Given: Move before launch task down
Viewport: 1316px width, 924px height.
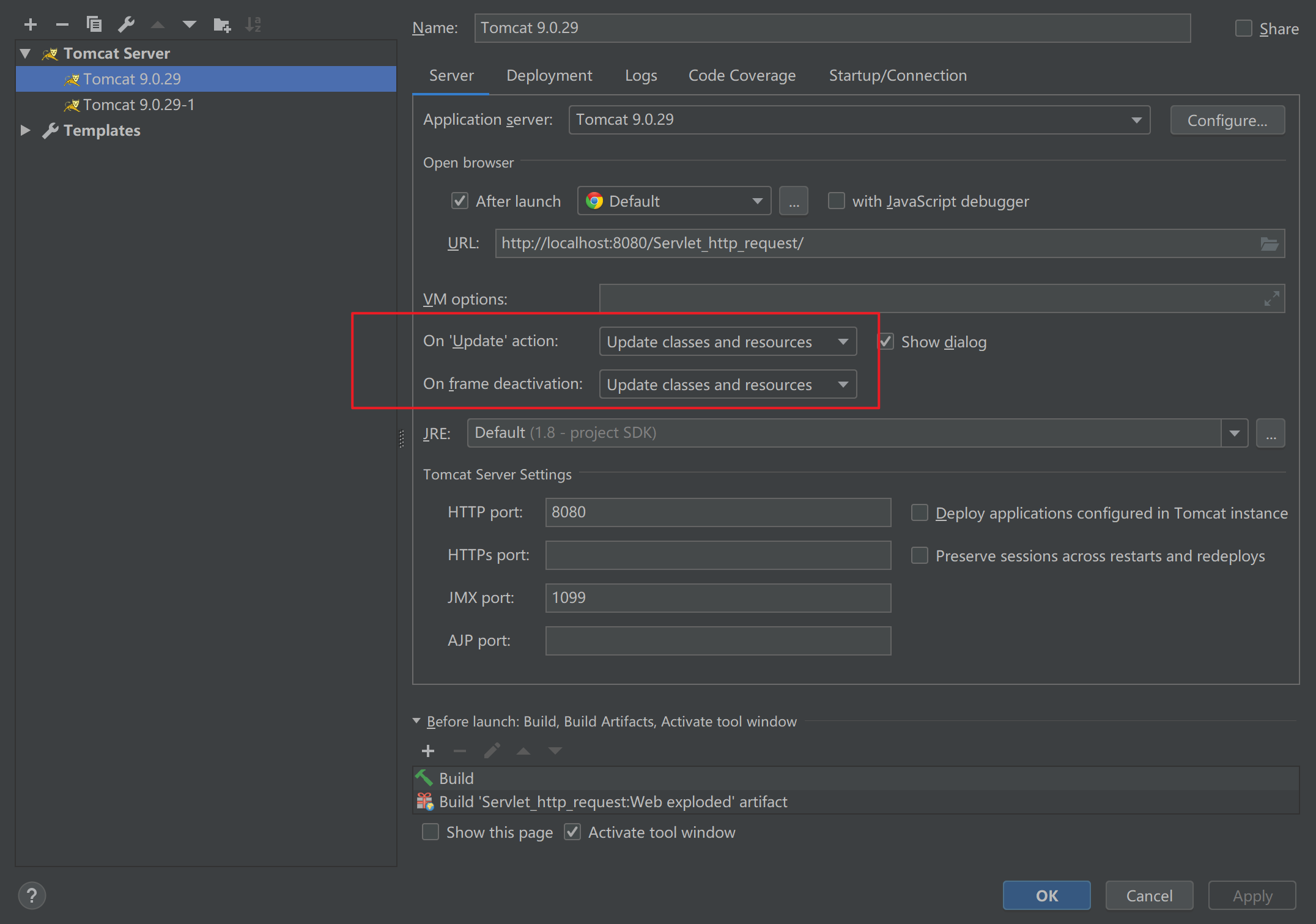Looking at the screenshot, I should [x=555, y=751].
